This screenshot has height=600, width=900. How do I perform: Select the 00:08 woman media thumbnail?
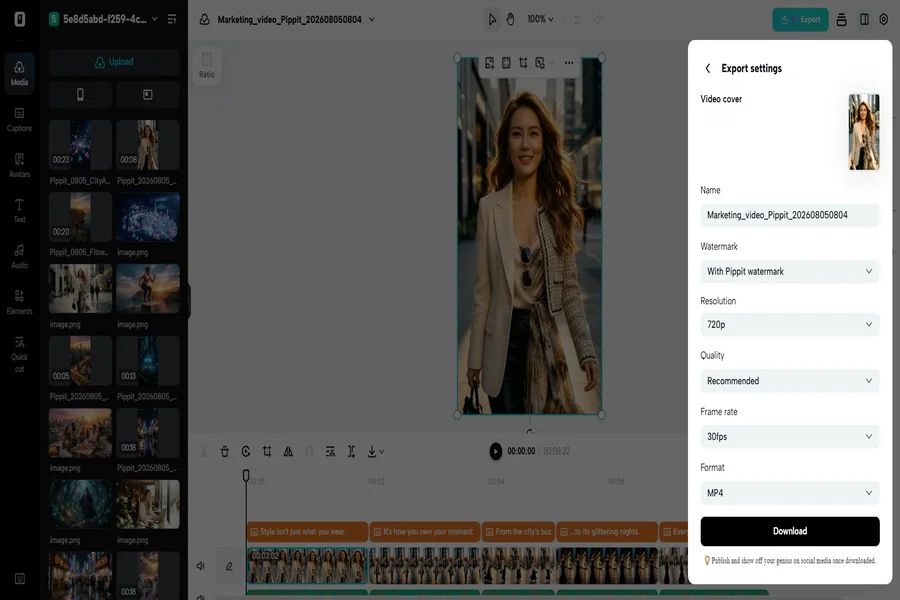click(148, 145)
